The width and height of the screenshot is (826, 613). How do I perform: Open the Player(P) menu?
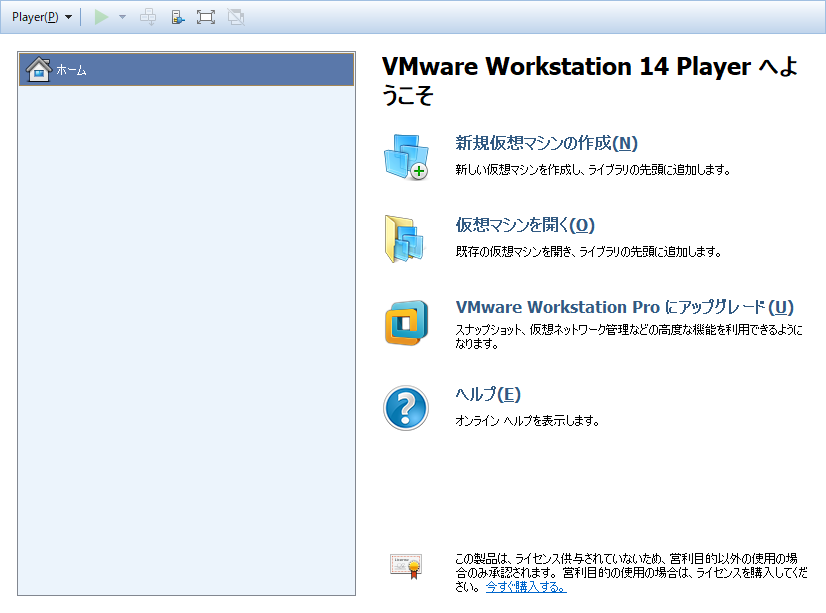tap(42, 17)
